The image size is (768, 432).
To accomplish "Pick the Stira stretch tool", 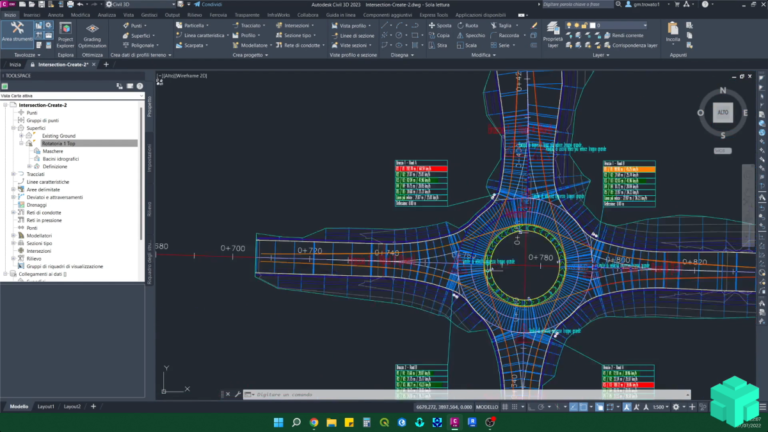I will click(438, 45).
